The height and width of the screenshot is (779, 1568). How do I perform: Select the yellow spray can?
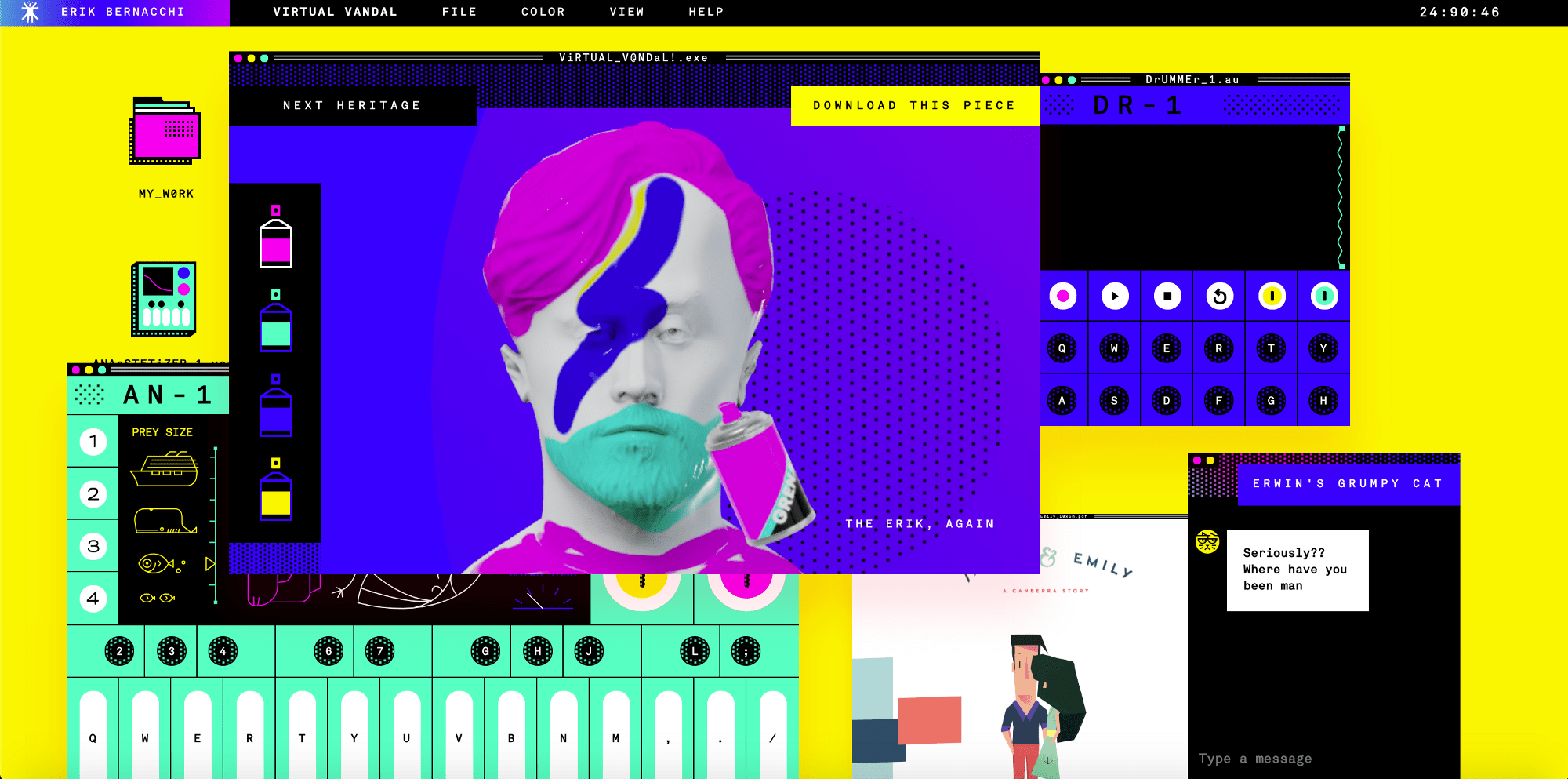click(276, 496)
